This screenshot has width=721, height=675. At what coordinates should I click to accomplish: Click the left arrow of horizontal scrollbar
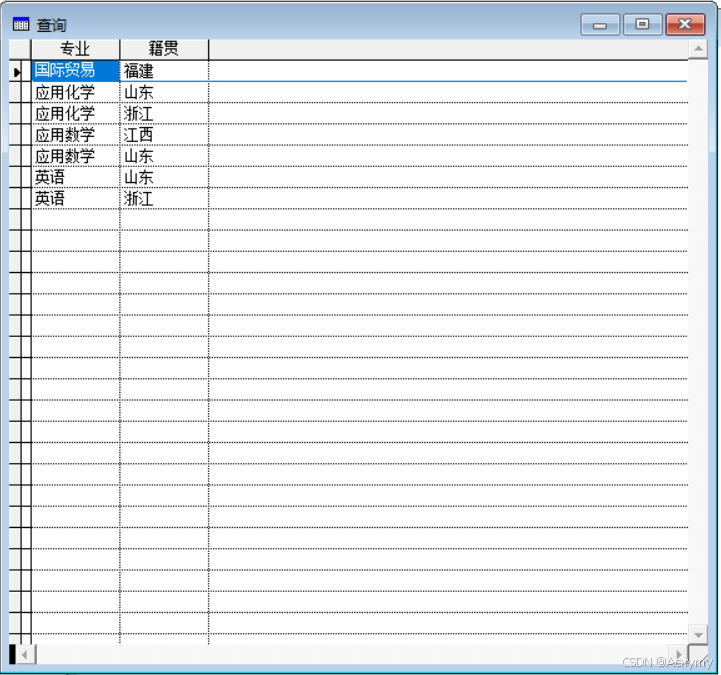(x=24, y=654)
